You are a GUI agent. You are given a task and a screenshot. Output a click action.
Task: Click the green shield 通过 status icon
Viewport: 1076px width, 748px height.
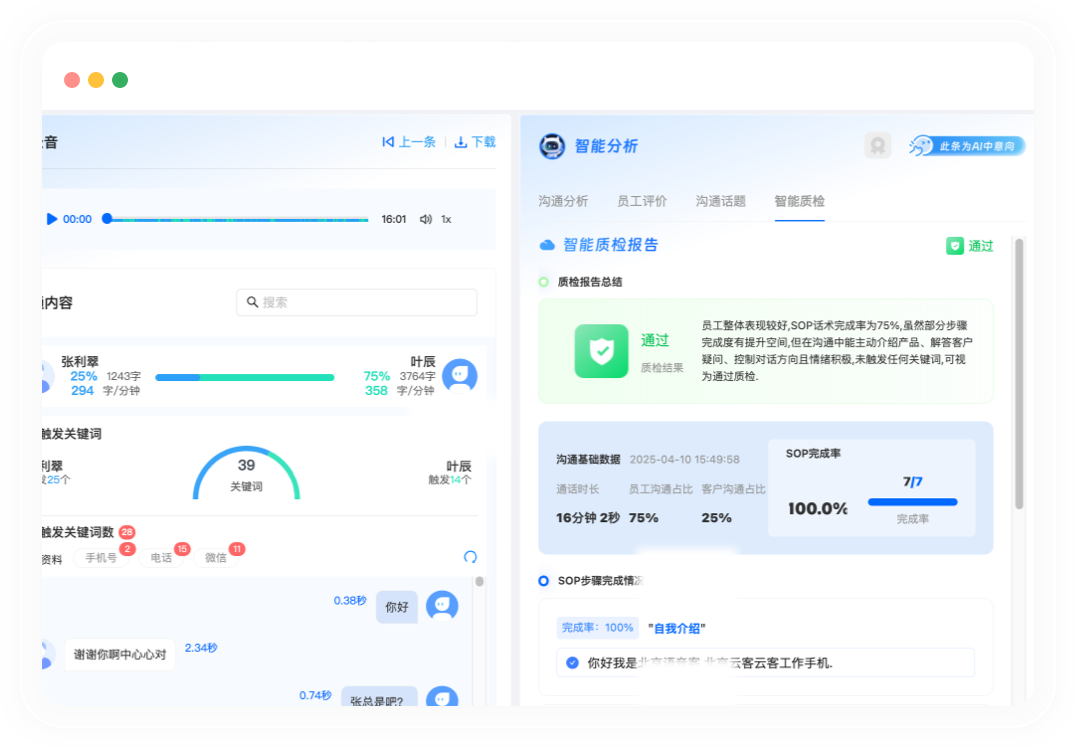coord(955,246)
